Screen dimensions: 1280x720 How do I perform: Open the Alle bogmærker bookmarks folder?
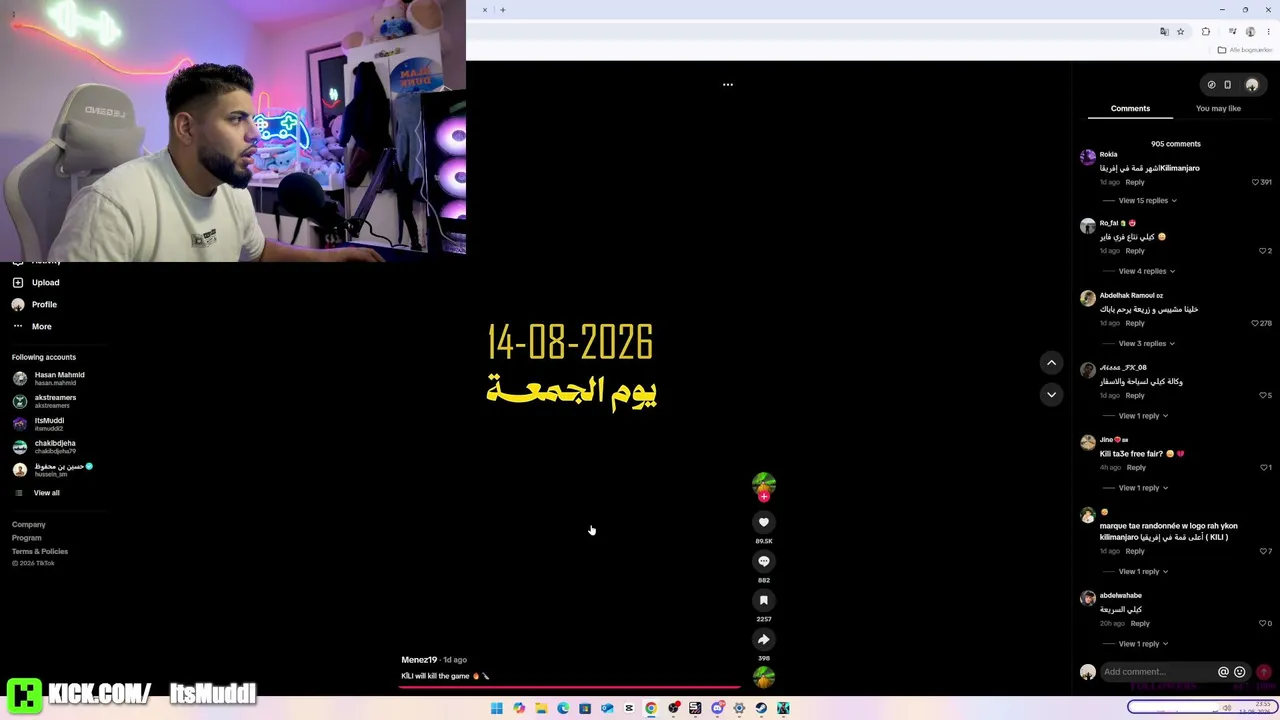(1245, 50)
